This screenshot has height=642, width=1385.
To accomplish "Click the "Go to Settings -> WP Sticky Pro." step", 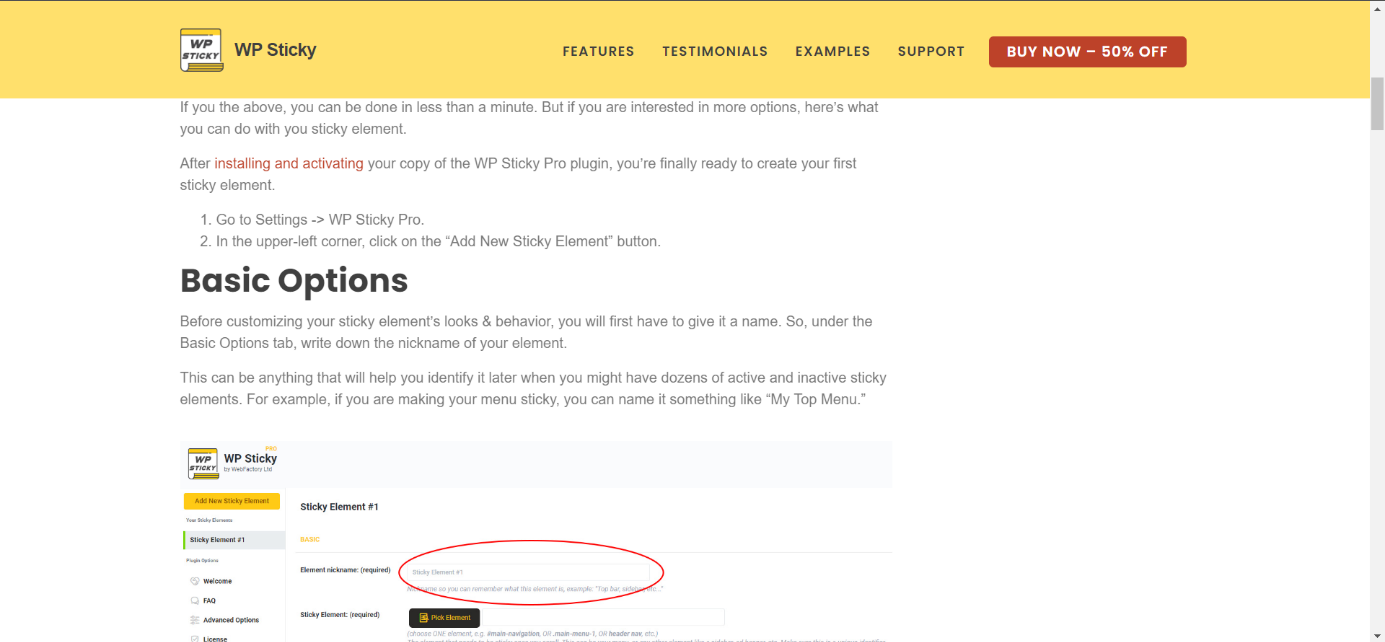I will coord(320,220).
